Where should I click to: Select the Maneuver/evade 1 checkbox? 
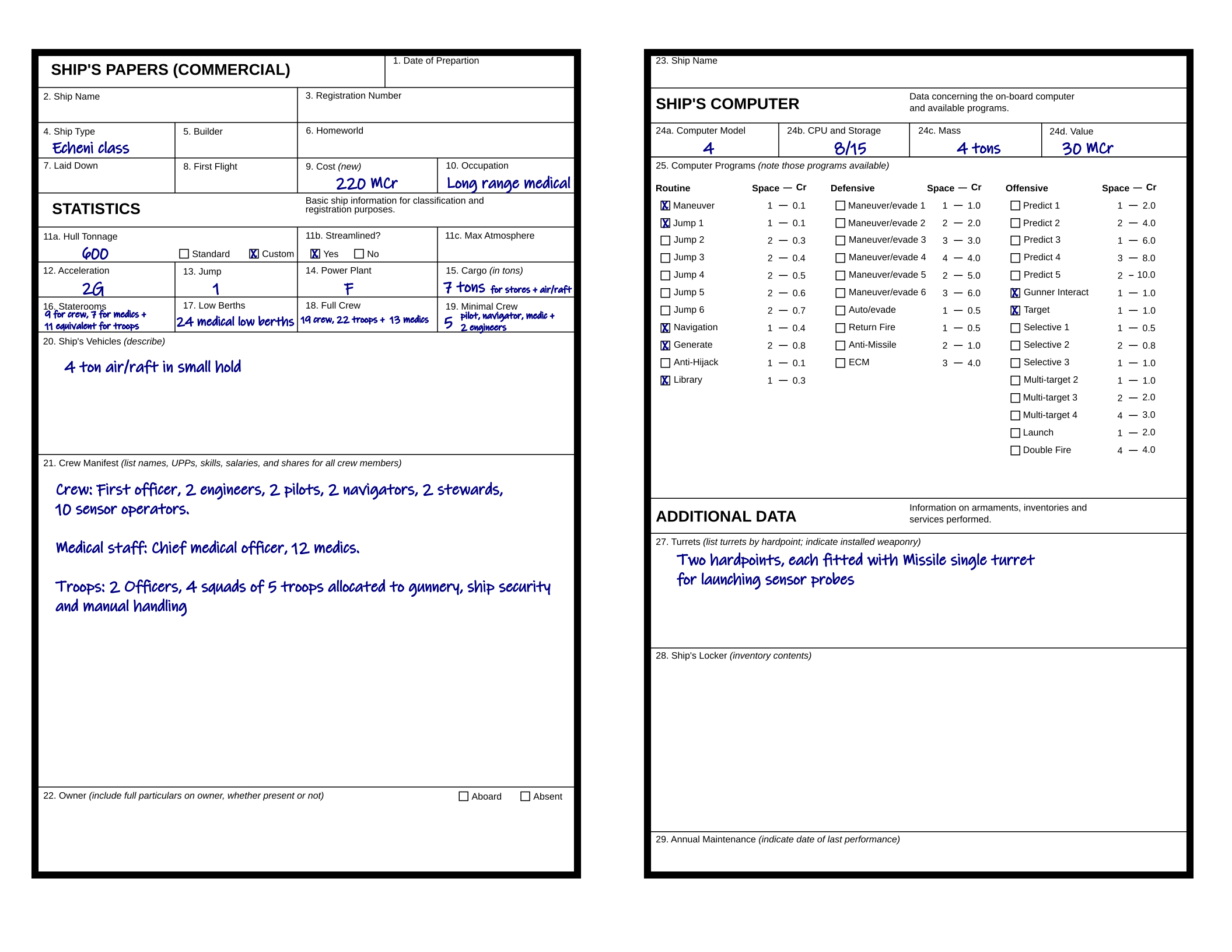840,205
